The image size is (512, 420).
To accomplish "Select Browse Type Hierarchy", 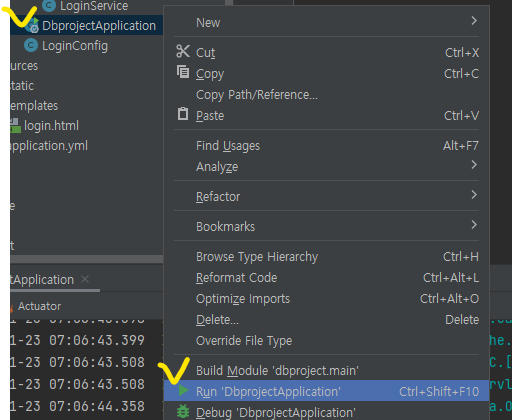I will coord(326,257).
